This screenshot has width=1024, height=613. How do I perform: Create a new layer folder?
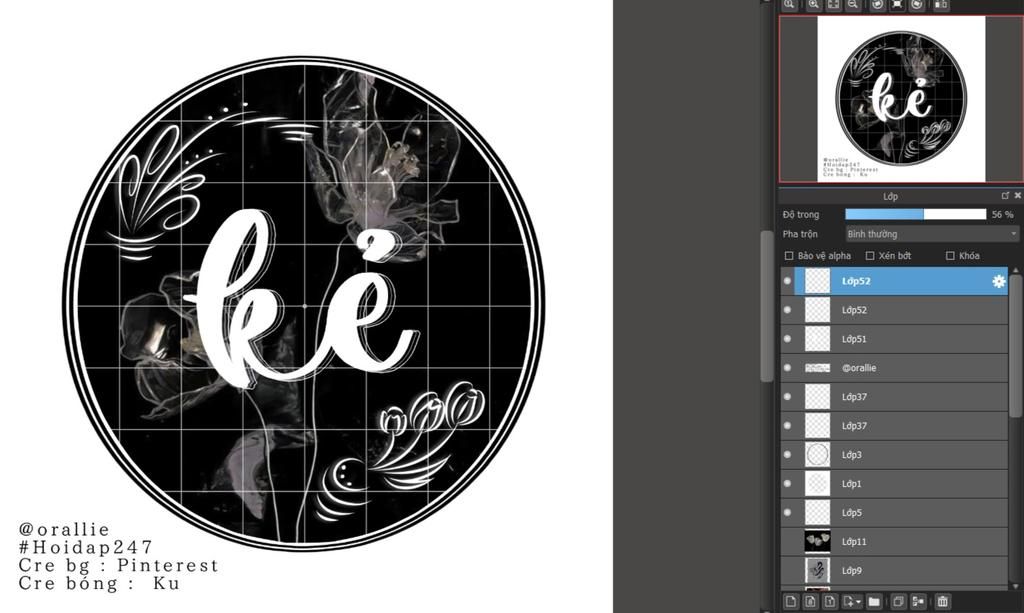click(874, 601)
